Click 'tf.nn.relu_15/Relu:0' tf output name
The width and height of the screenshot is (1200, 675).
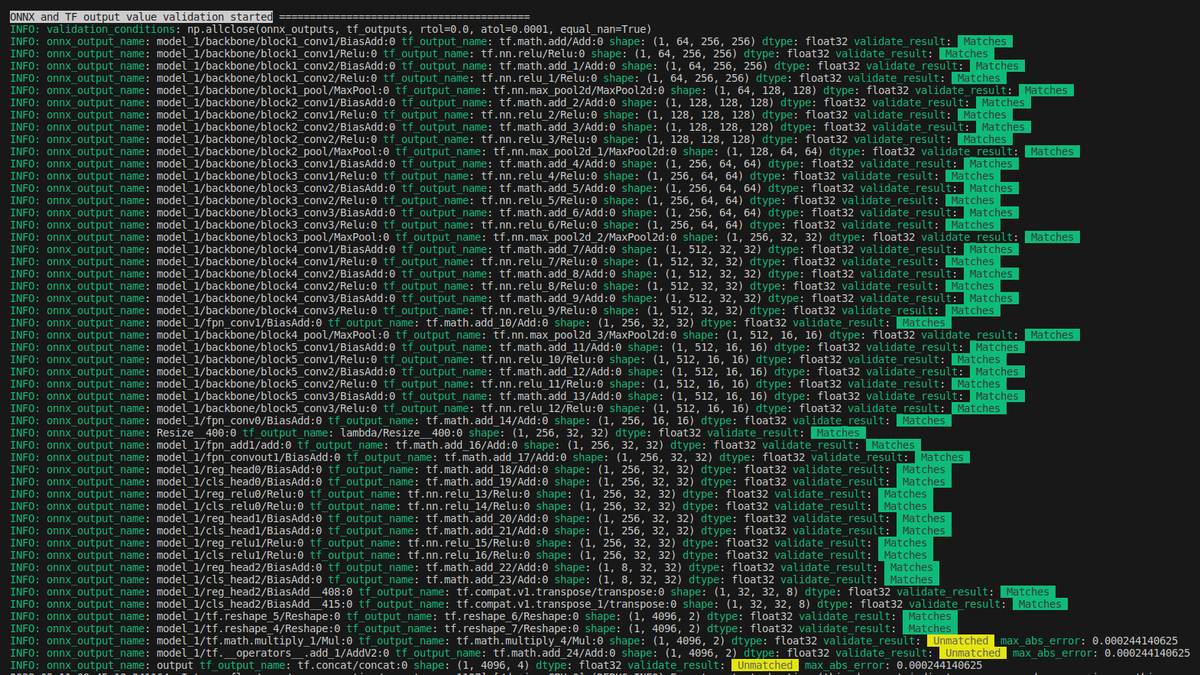(469, 542)
